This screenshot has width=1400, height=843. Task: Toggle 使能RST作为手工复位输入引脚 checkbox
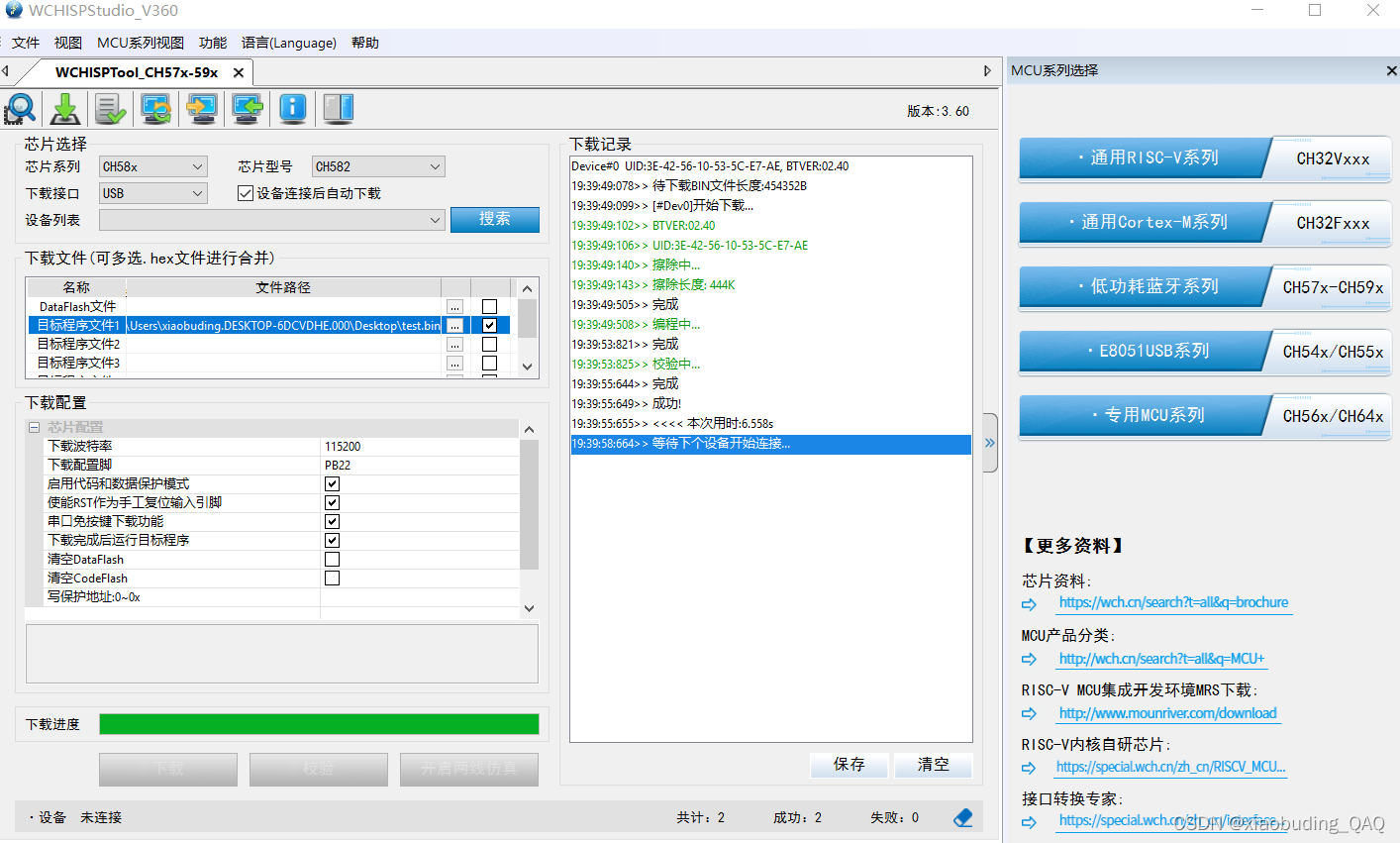point(332,502)
